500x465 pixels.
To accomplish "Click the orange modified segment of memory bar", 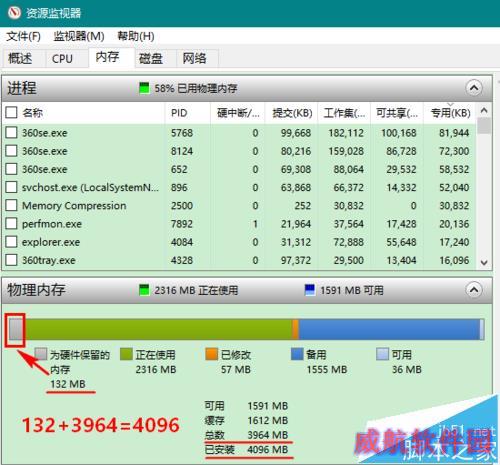I will (x=295, y=329).
